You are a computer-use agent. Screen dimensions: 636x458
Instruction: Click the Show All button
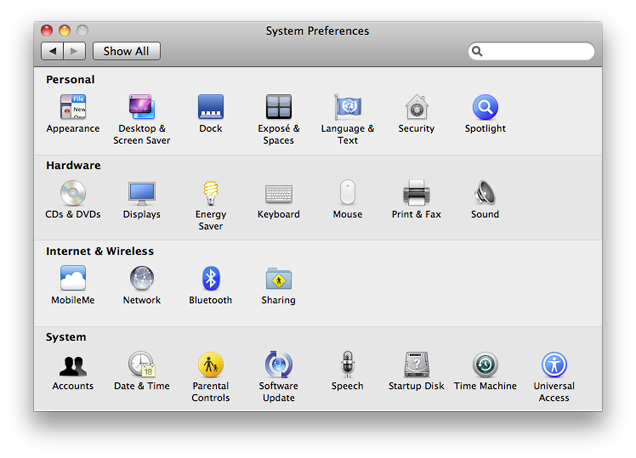point(127,51)
